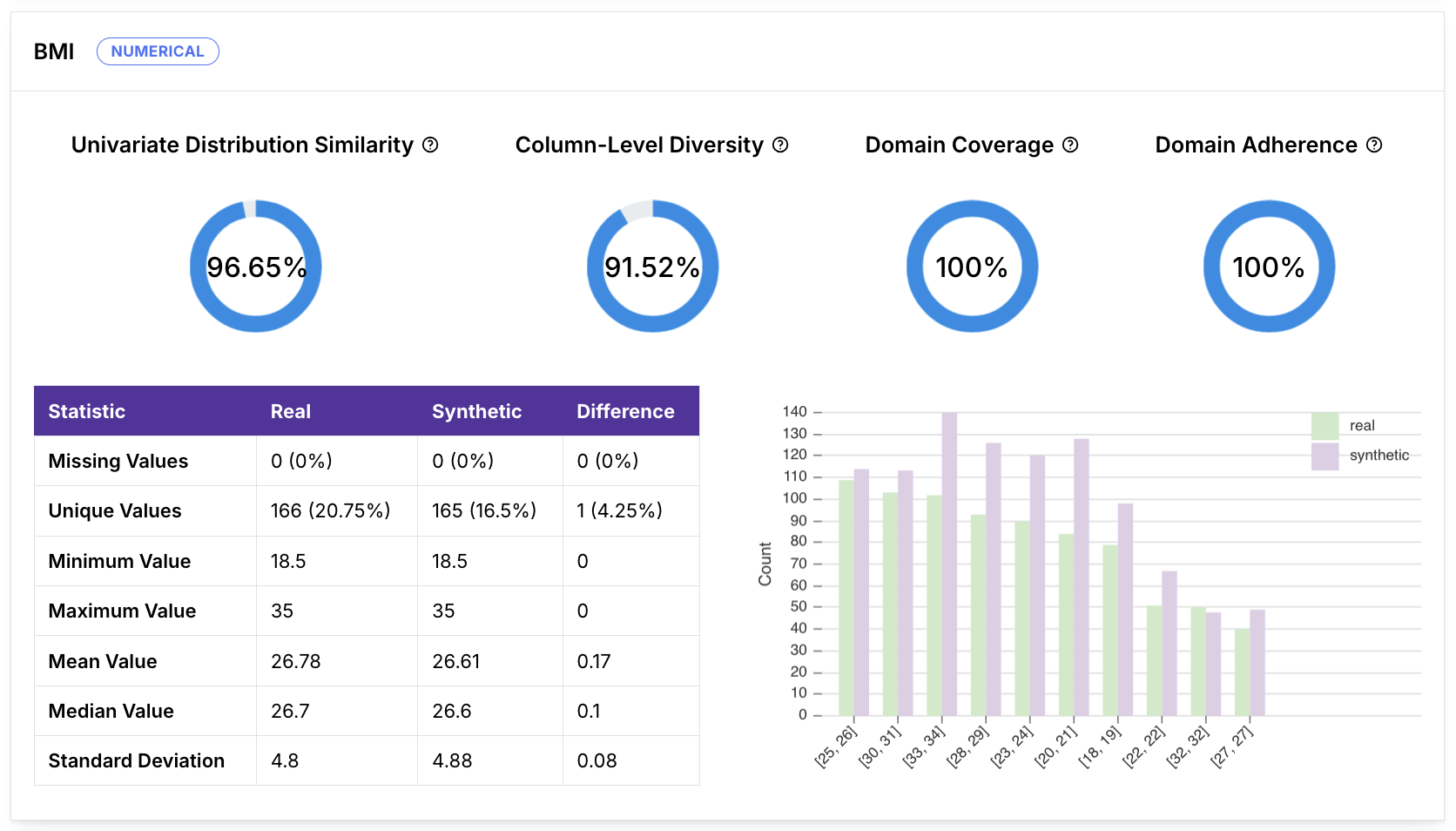Click the difference 1 (4.25%)
This screenshot has height=831, width=1456.
pos(620,510)
